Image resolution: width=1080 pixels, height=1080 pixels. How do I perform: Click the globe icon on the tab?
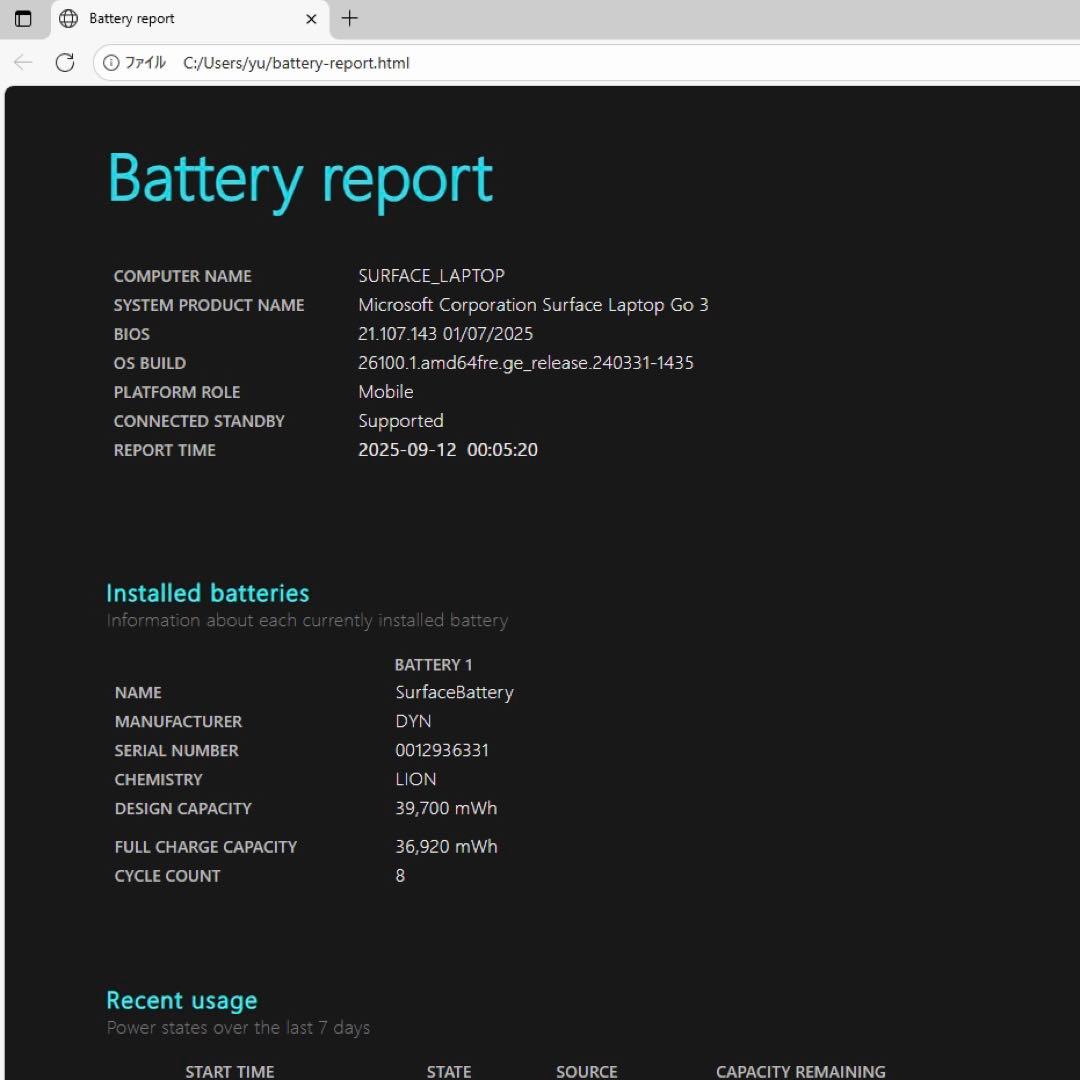(67, 18)
